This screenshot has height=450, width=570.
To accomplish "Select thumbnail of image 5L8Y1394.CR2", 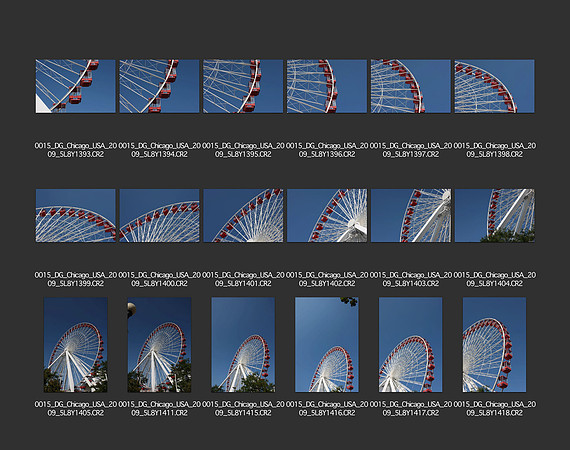I will tap(159, 86).
